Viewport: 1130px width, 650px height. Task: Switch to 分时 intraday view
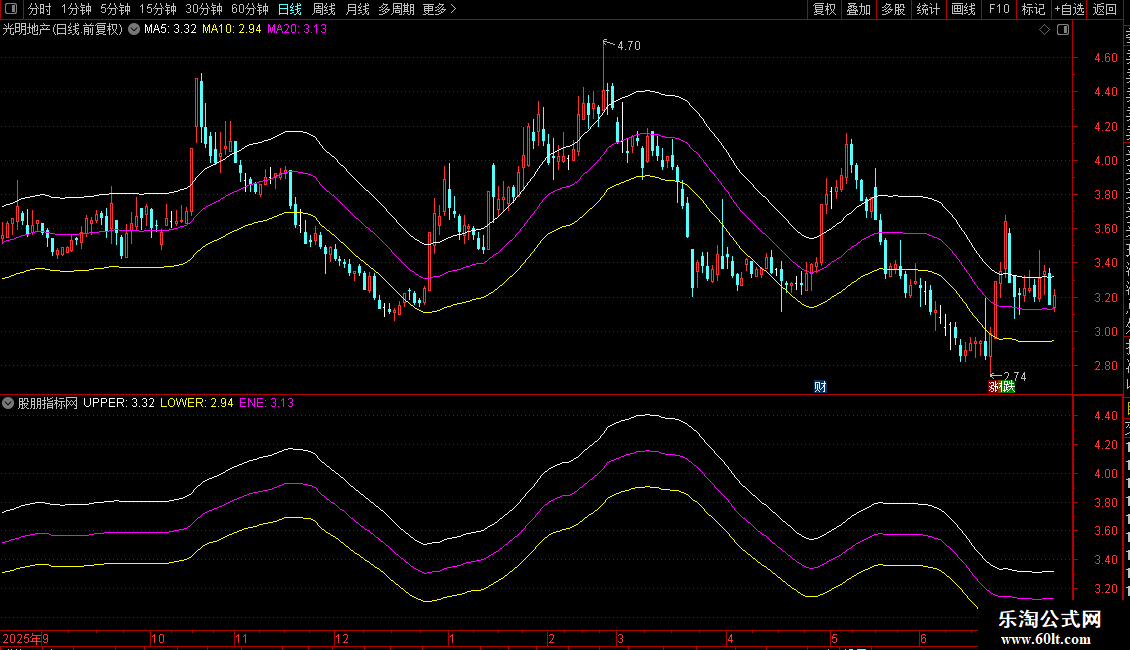click(40, 9)
